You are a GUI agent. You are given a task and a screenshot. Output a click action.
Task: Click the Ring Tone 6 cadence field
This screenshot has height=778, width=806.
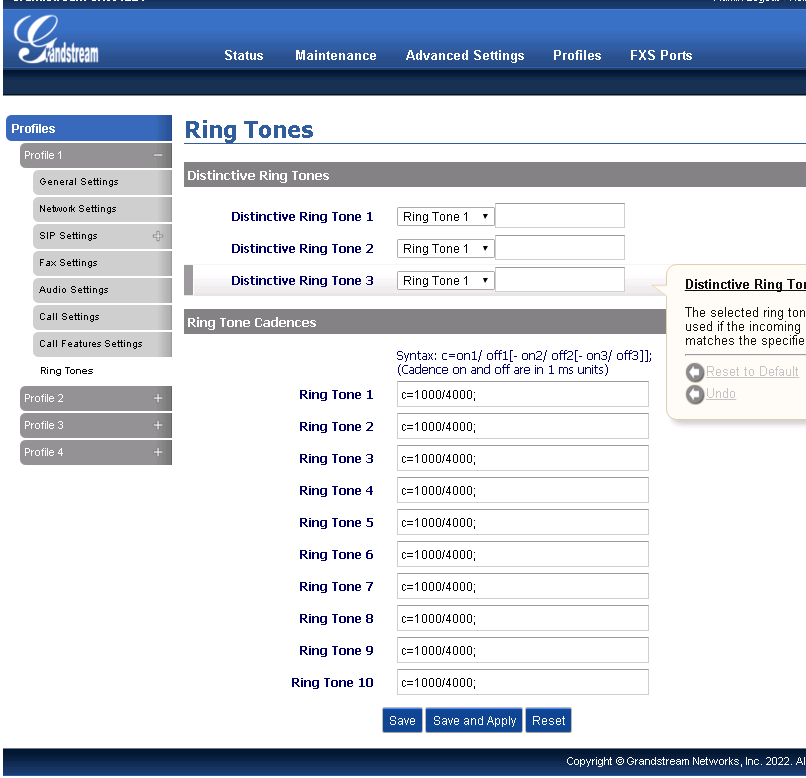(523, 554)
